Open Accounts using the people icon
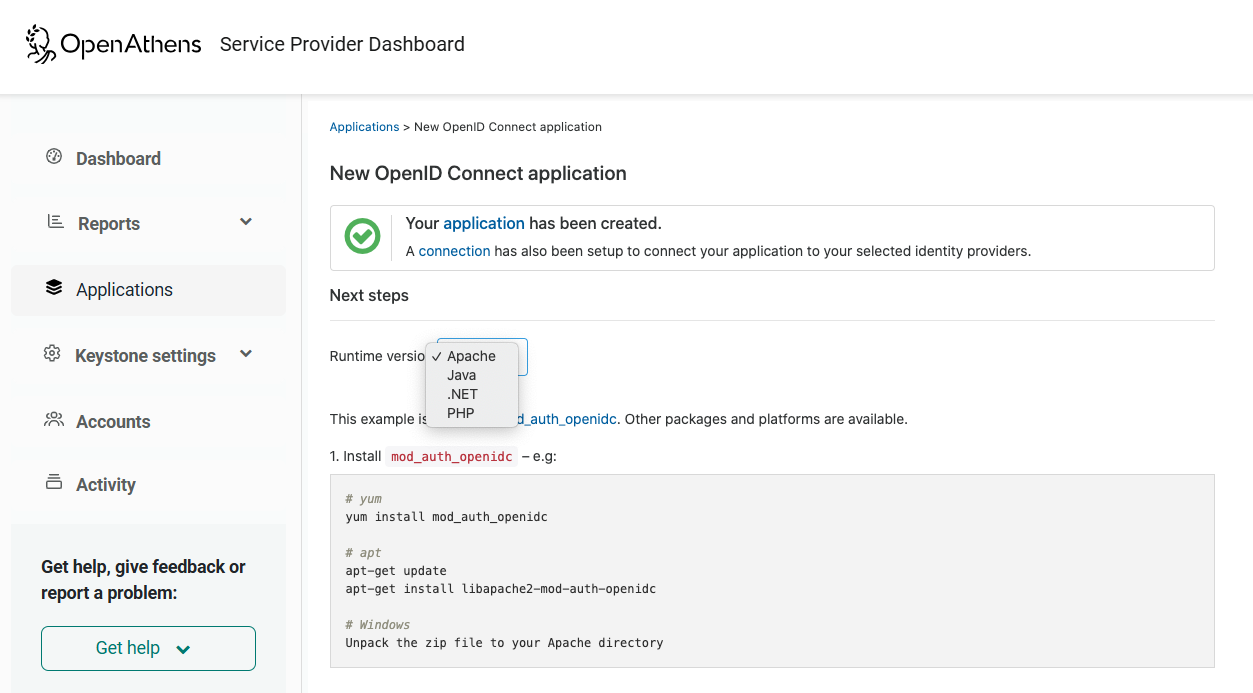The height and width of the screenshot is (693, 1253). (x=53, y=420)
